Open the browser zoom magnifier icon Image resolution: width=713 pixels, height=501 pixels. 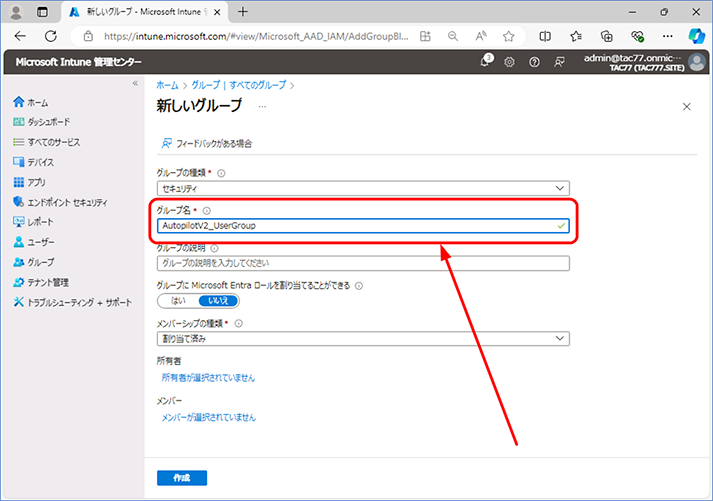[452, 36]
